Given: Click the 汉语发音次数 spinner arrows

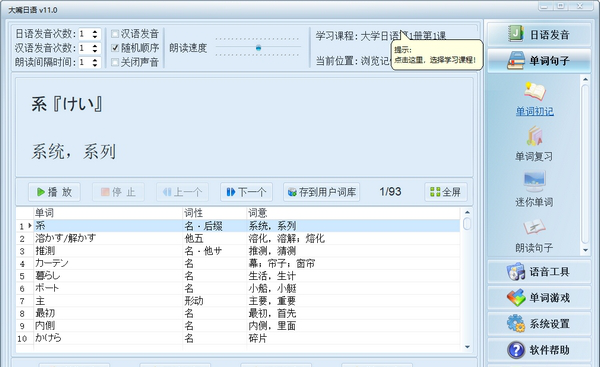Looking at the screenshot, I should [x=95, y=48].
